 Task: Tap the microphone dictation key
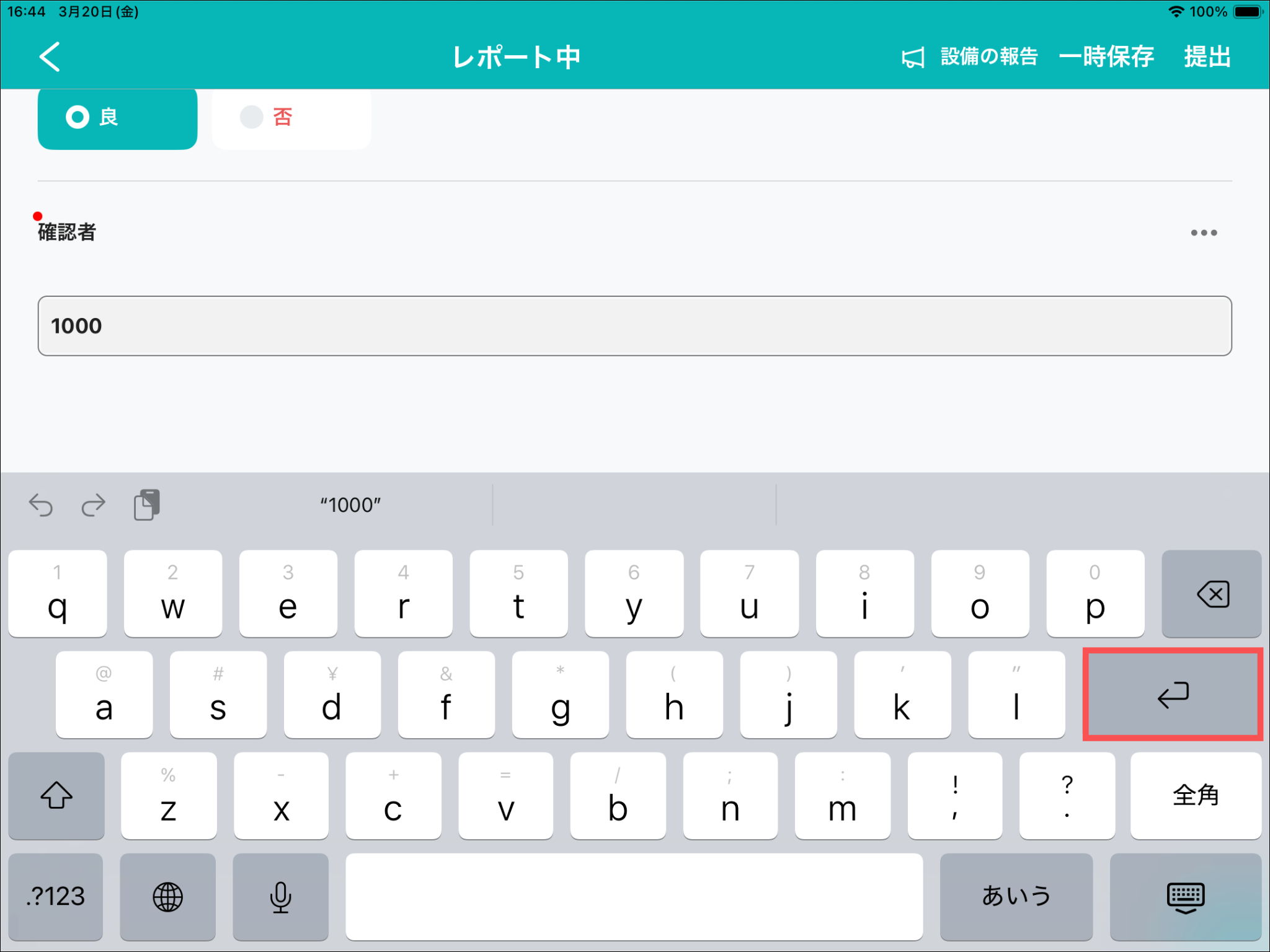(x=280, y=896)
